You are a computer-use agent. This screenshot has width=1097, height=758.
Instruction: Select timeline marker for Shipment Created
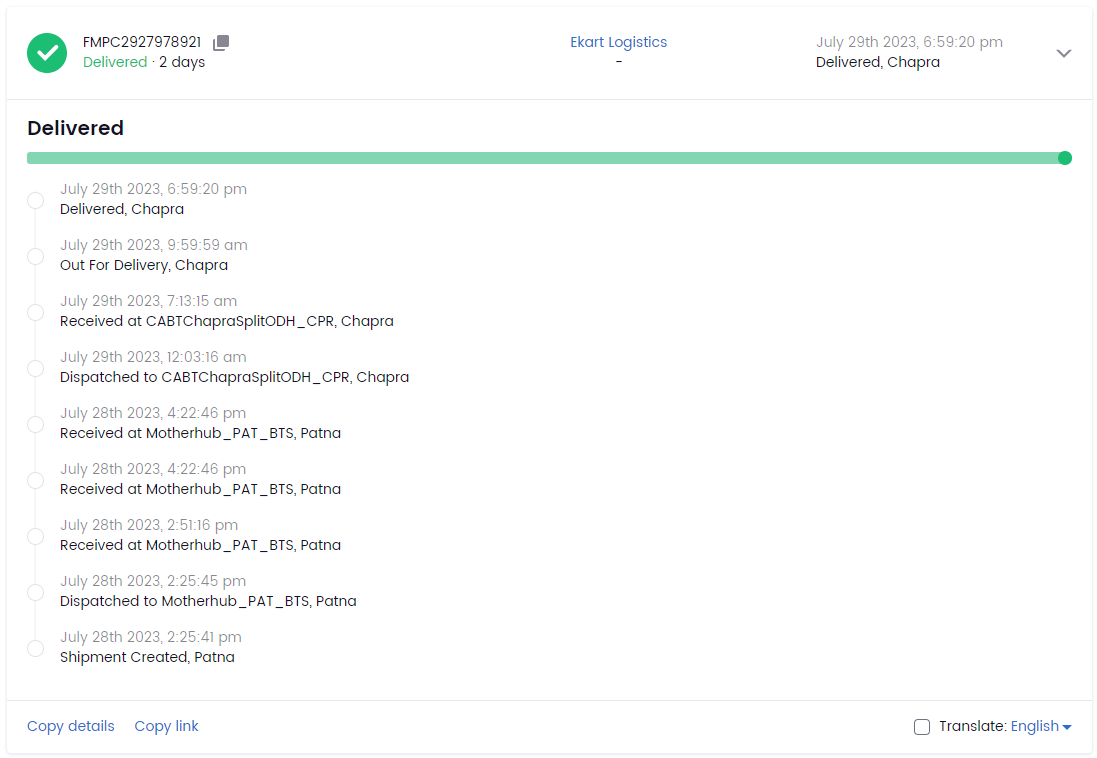(x=35, y=648)
